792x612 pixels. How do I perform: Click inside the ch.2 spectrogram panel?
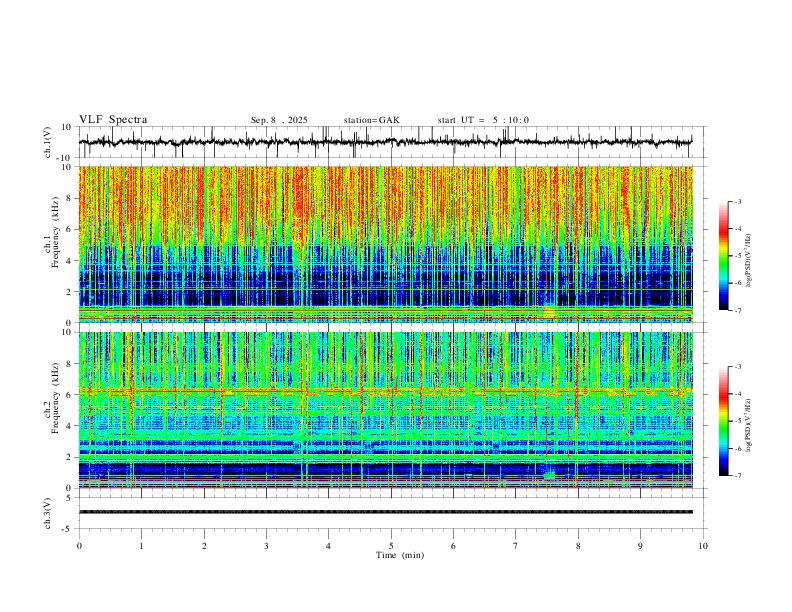(385, 410)
